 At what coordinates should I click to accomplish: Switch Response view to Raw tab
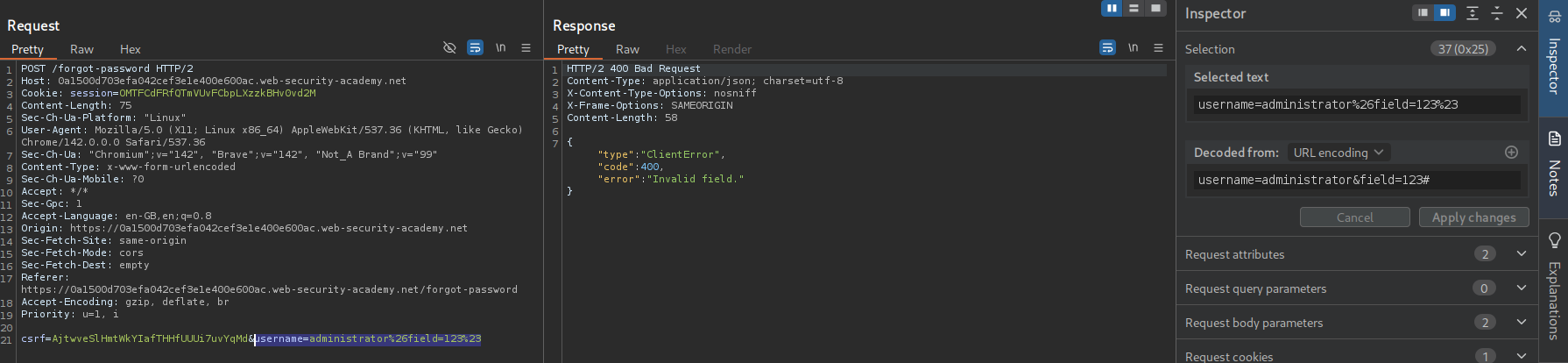click(x=627, y=50)
